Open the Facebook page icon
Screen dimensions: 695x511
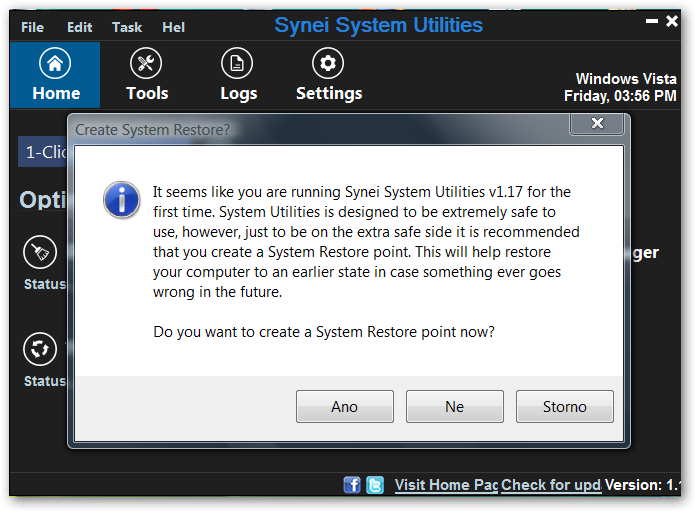tap(352, 484)
